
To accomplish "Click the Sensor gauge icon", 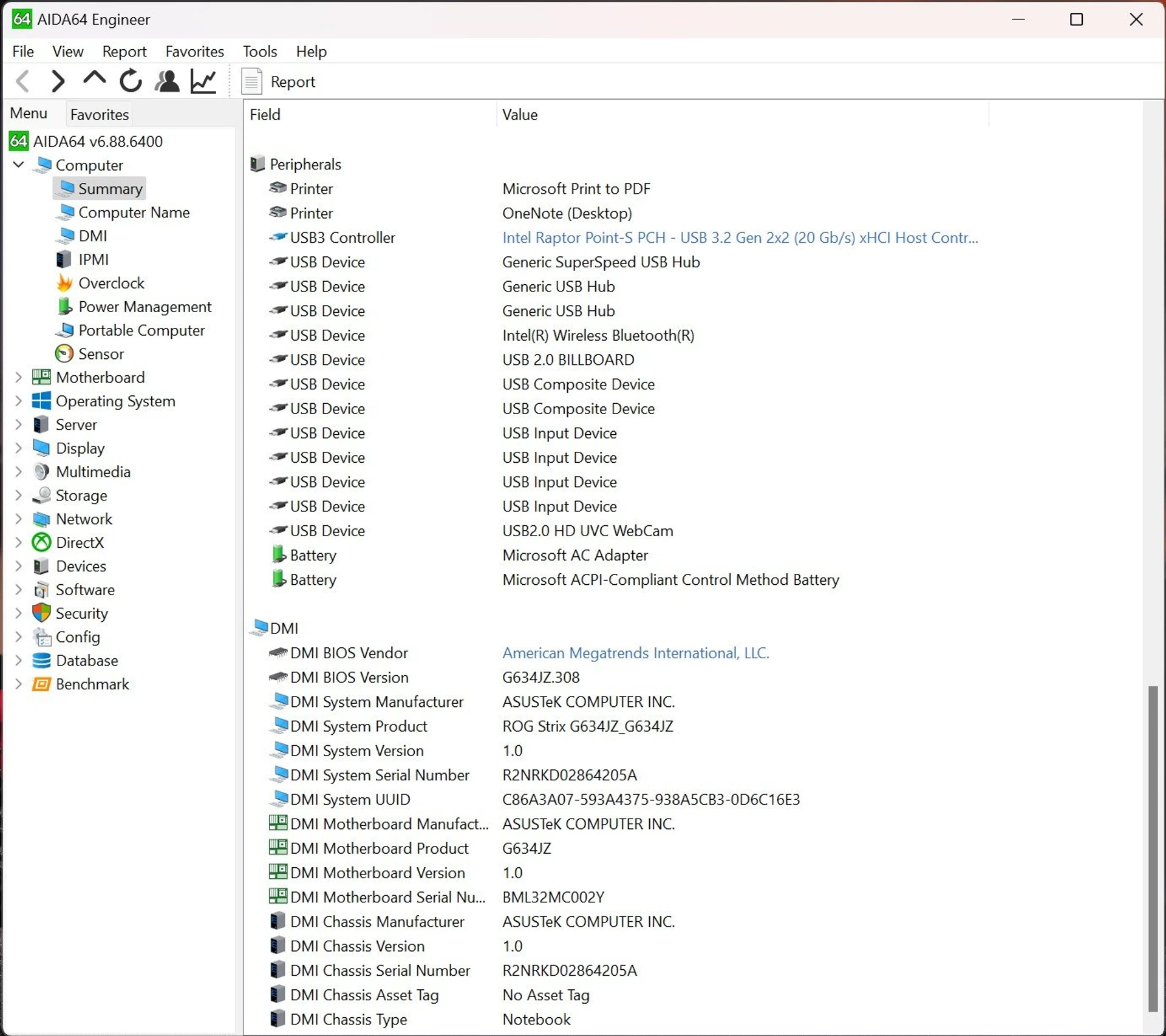I will (x=64, y=353).
